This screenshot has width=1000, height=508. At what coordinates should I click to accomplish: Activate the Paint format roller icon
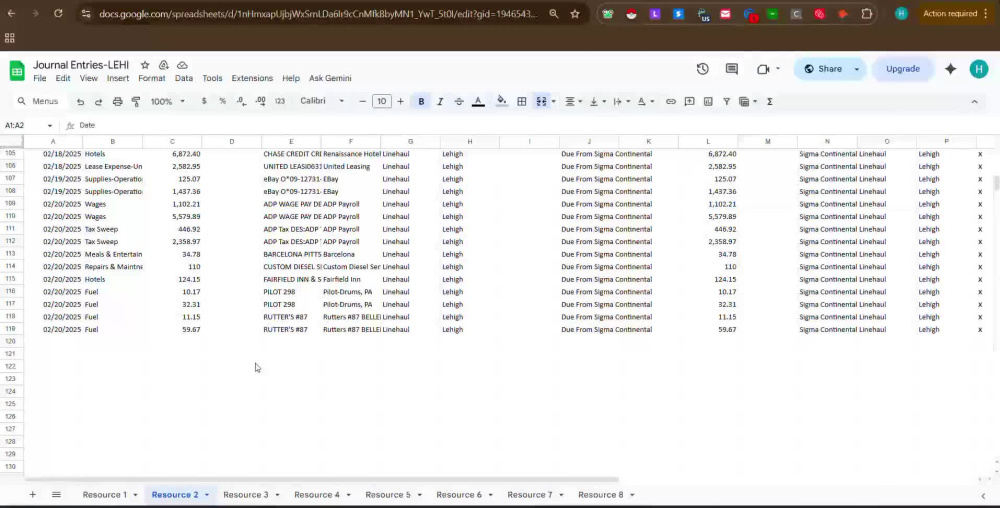coord(136,101)
